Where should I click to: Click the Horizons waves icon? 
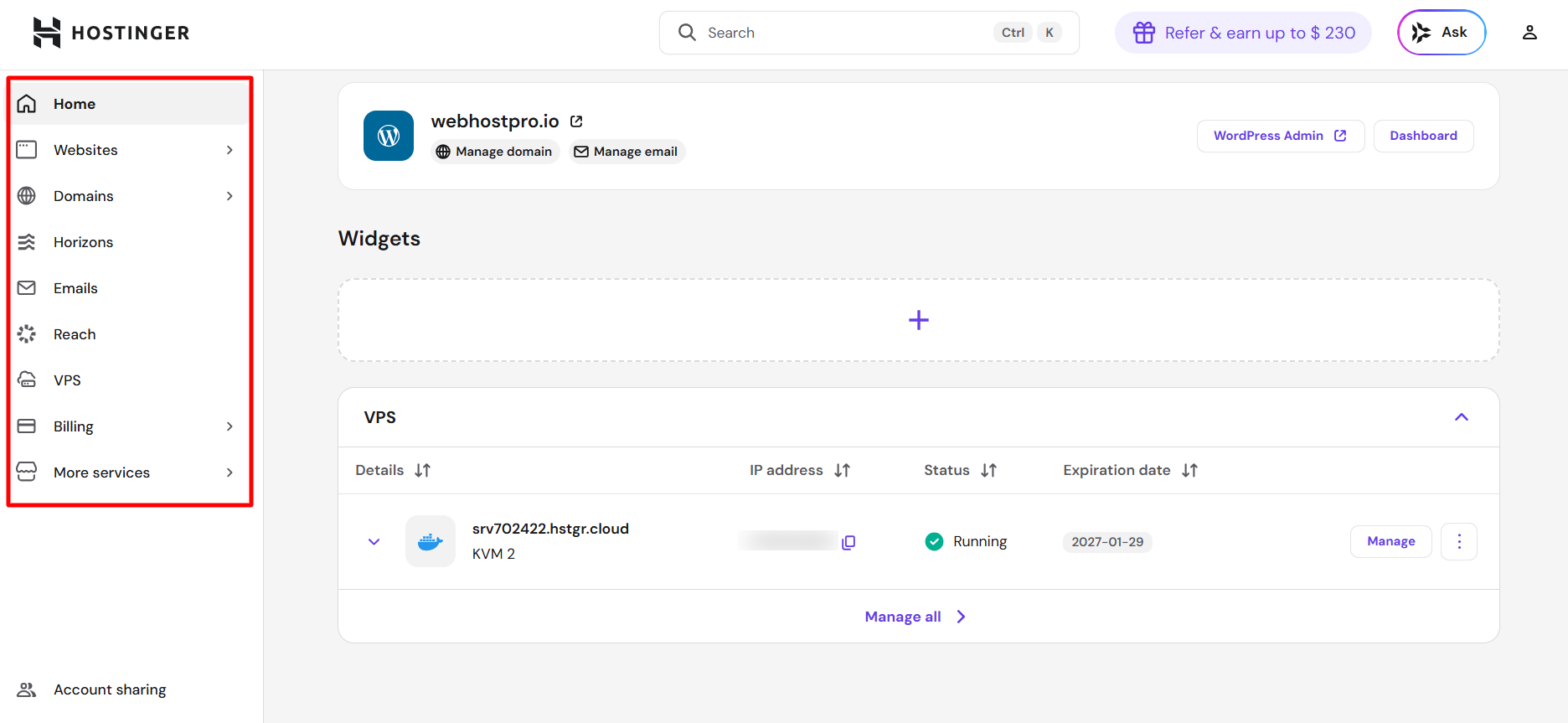[x=27, y=242]
